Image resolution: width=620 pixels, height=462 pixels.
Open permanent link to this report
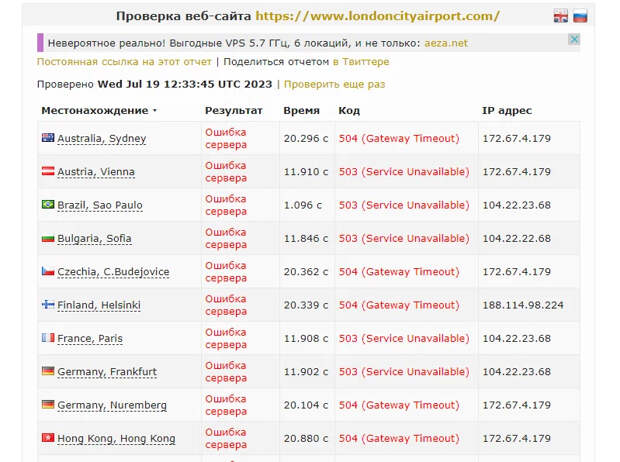[124, 62]
